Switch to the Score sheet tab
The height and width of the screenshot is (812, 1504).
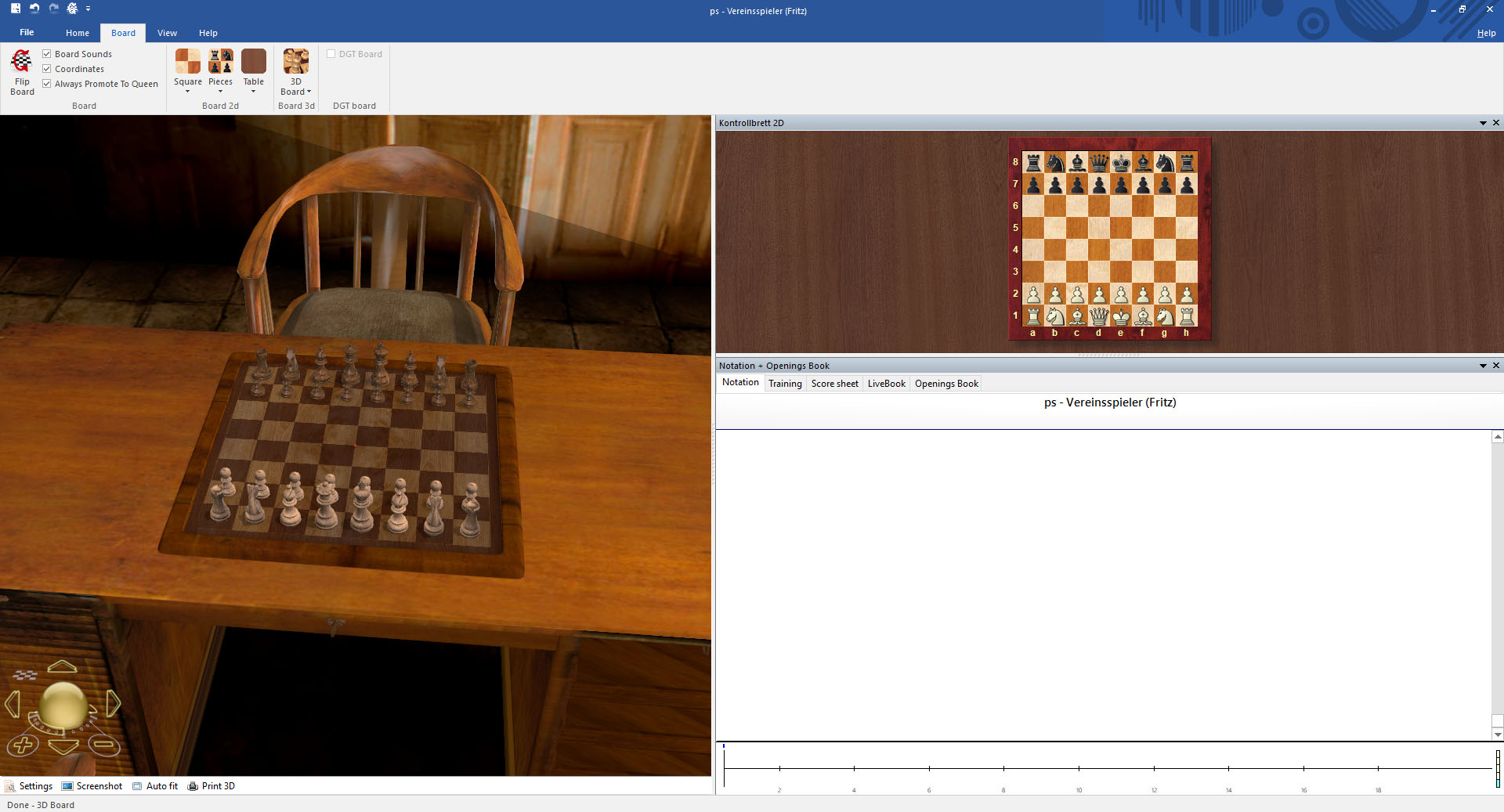point(833,383)
